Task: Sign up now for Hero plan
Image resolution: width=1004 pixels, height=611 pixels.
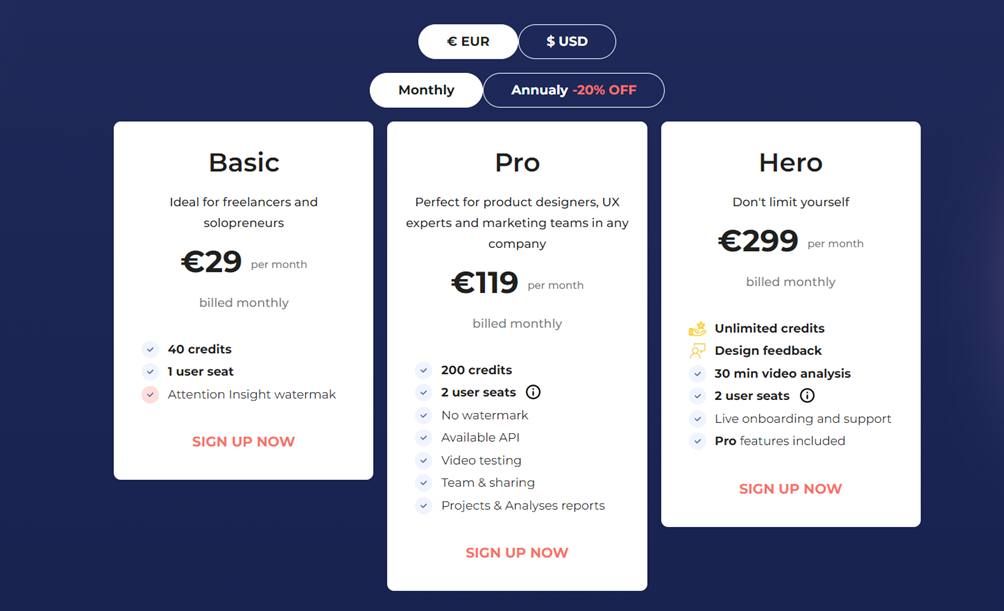Action: coord(790,488)
